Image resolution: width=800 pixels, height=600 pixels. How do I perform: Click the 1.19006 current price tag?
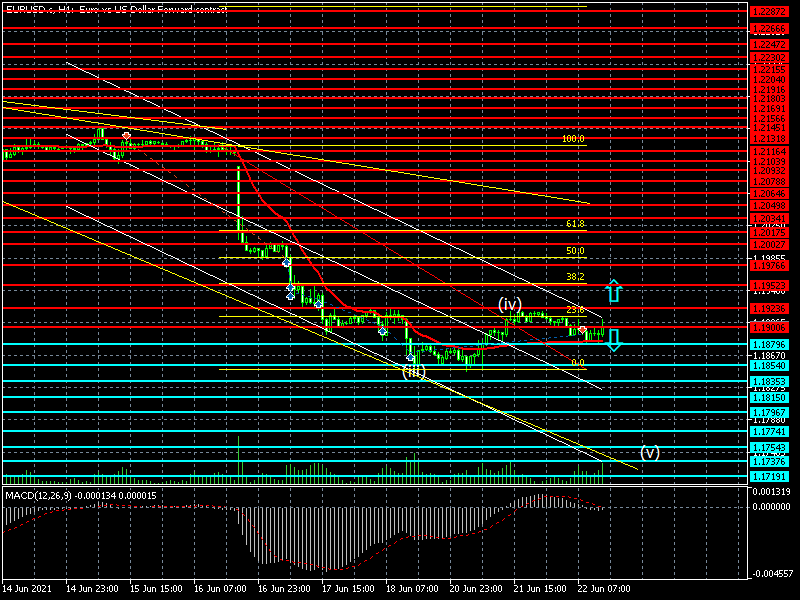coord(769,327)
